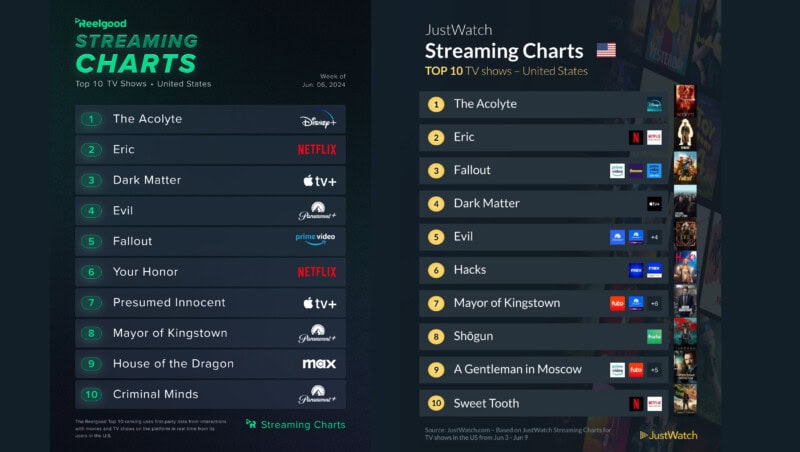Click the Disney+ logo beside The Acolyte
800x452 pixels.
click(318, 119)
